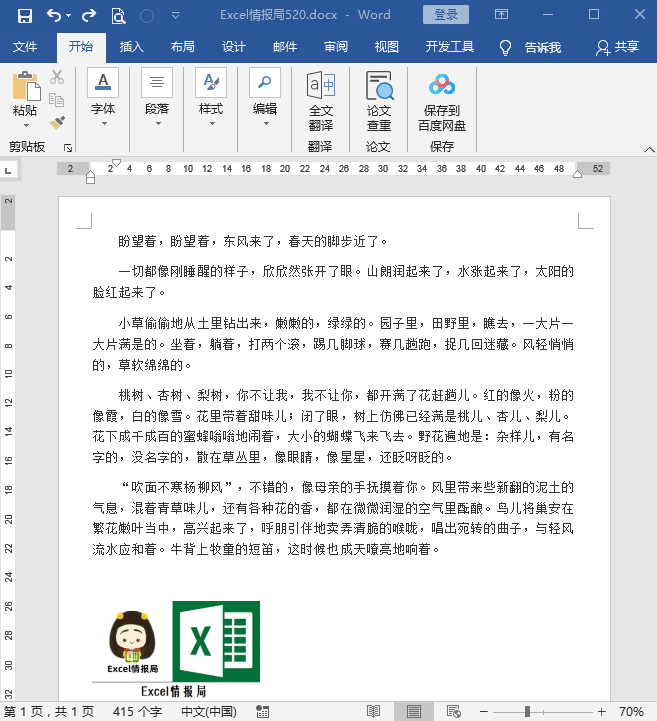The image size is (657, 721).
Task: Click the Save icon in quick access toolbar
Action: (24, 16)
